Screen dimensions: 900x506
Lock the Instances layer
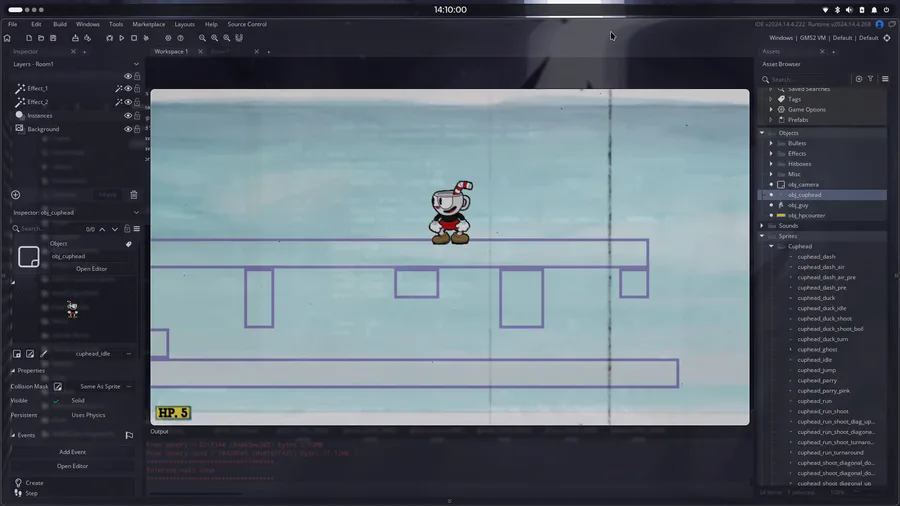click(x=137, y=115)
